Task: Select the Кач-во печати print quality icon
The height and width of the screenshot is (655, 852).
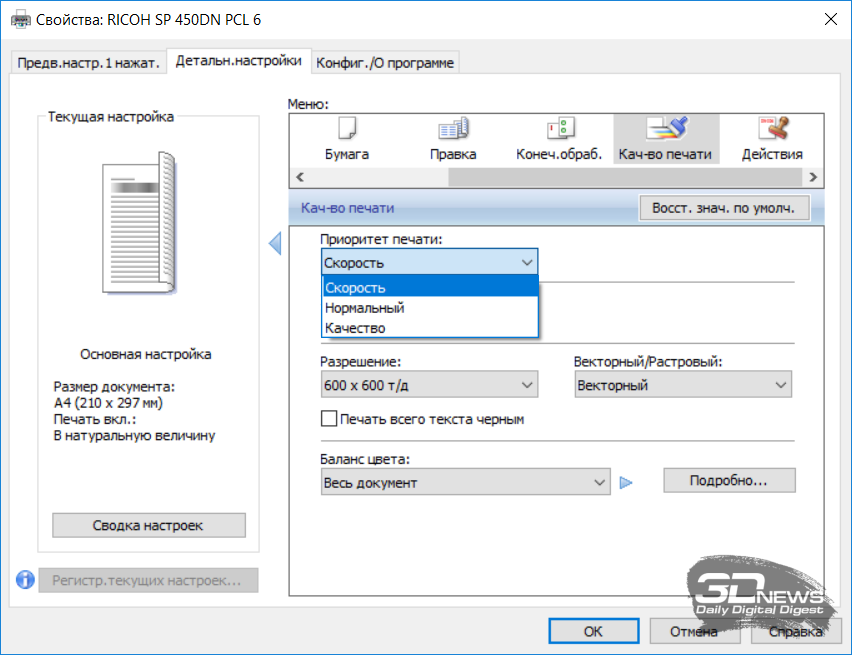Action: click(x=666, y=139)
